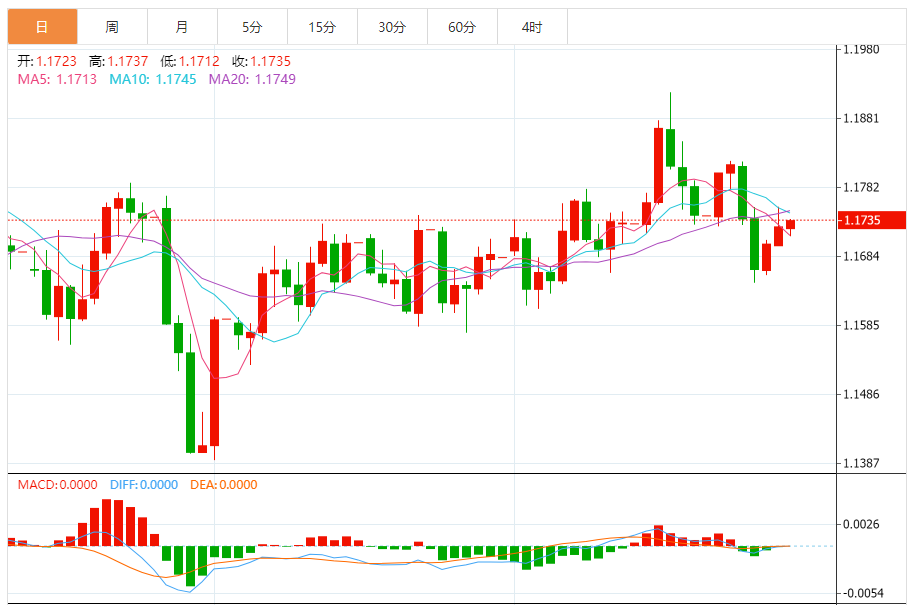Open the 30分 timeframe tab
The width and height of the screenshot is (914, 605).
click(392, 27)
